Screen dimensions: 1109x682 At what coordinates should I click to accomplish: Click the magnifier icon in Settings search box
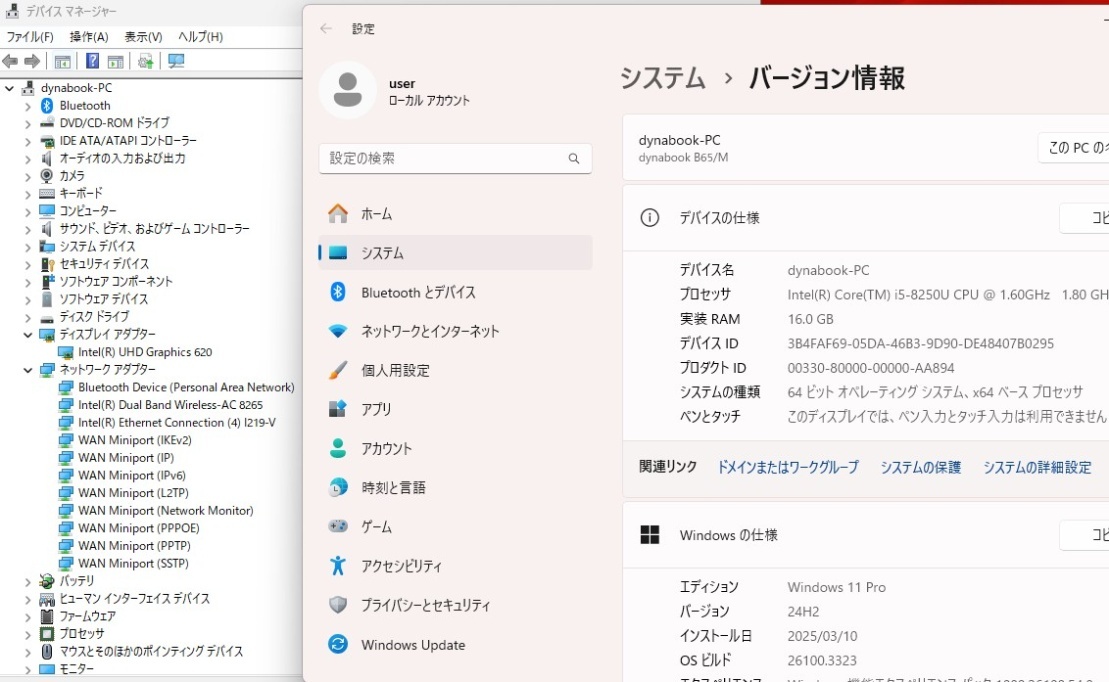point(574,158)
